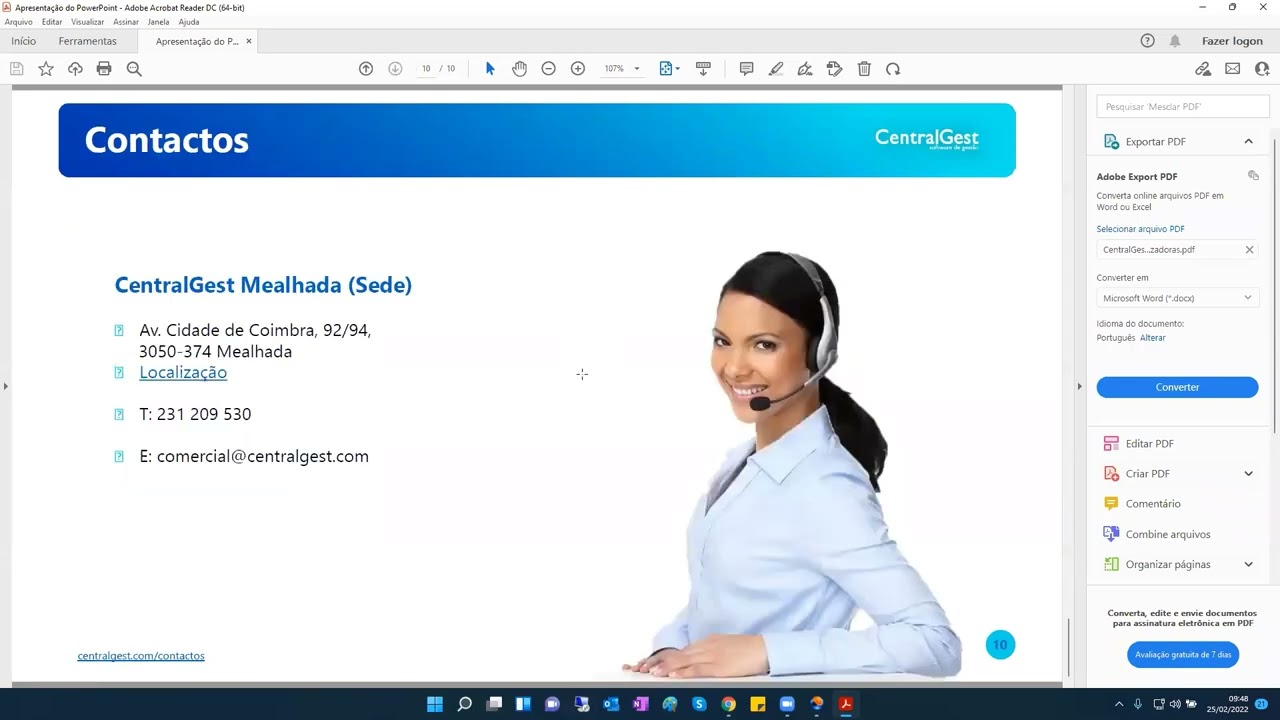
Task: Click Alterar language link
Action: 1153,338
